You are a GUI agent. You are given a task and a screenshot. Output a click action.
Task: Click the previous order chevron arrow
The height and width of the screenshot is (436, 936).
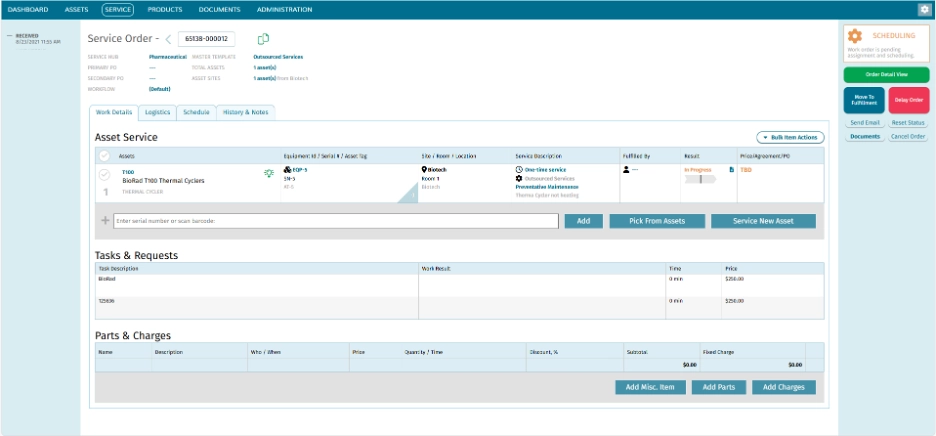(168, 39)
